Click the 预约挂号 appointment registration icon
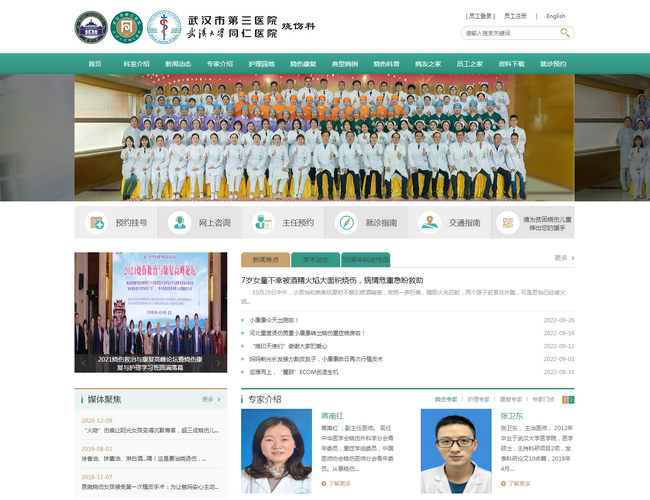650x500 pixels. (x=97, y=223)
